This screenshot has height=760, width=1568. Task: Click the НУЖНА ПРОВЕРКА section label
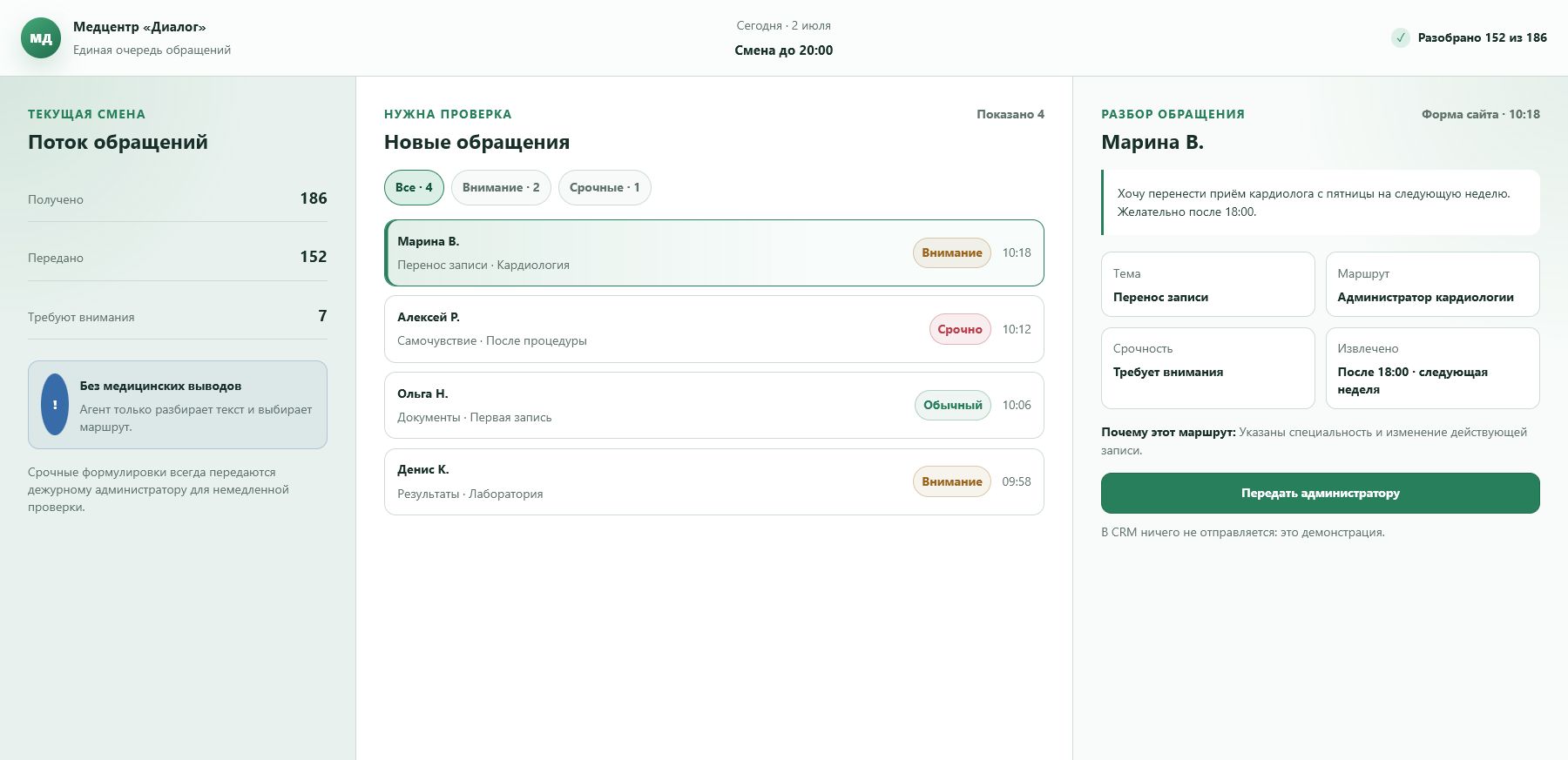448,114
